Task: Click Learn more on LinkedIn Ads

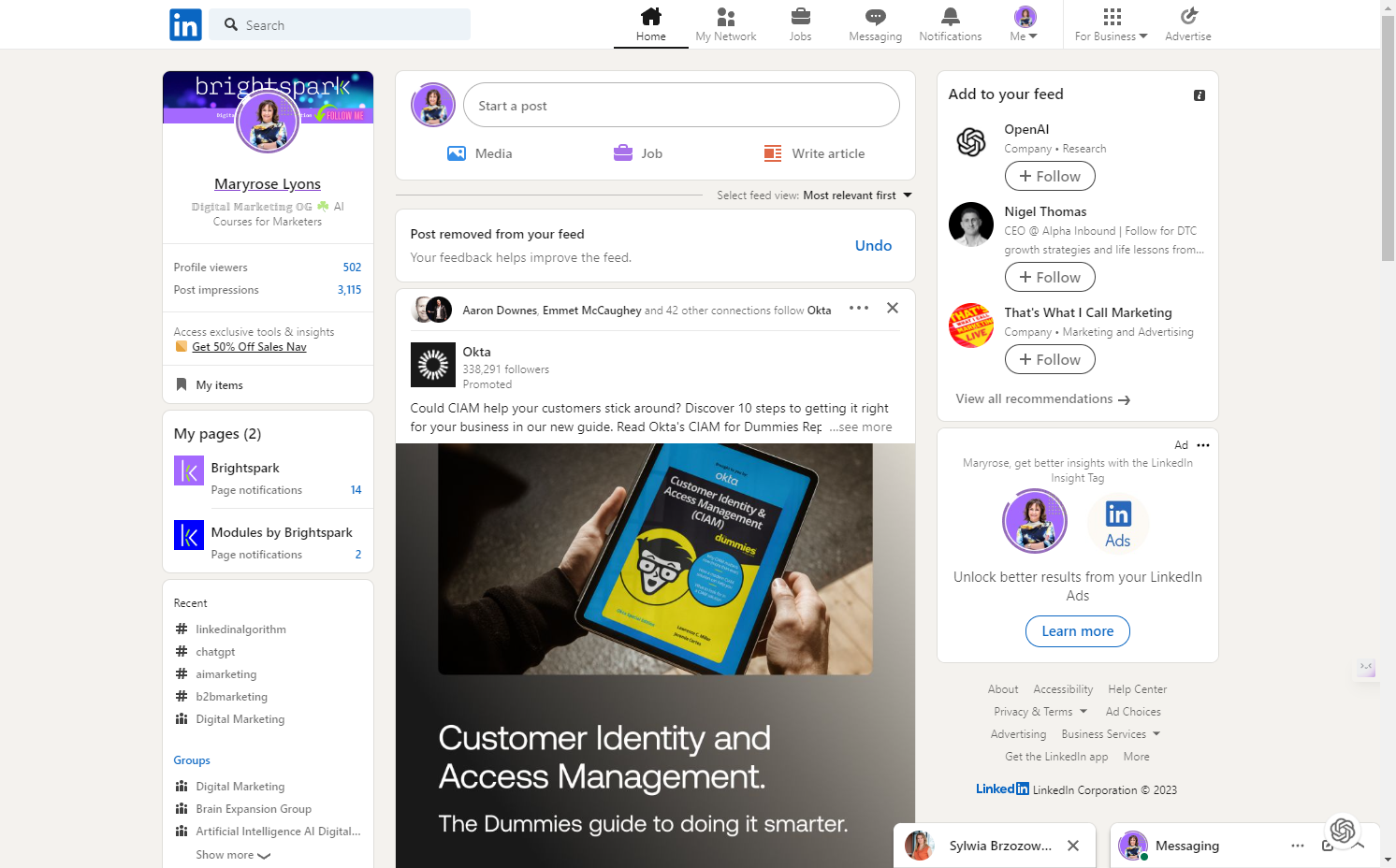Action: 1078,631
